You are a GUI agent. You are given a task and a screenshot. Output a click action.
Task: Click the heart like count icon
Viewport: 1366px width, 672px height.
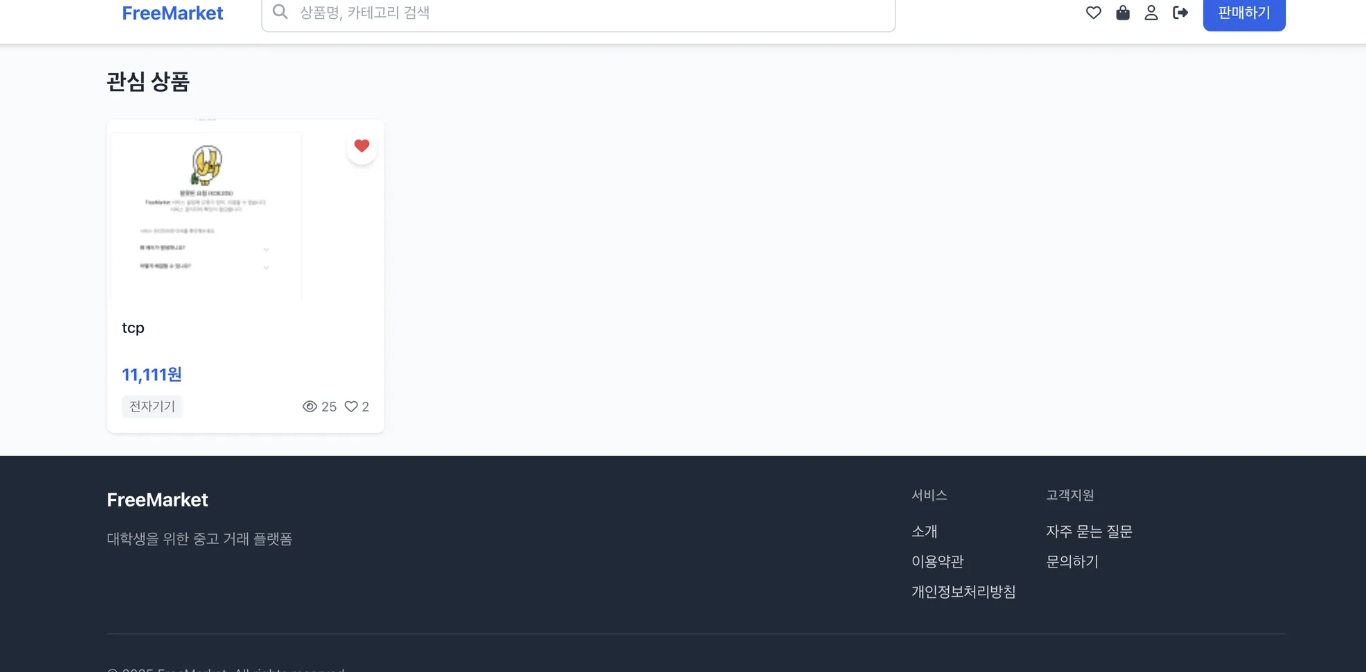pyautogui.click(x=351, y=407)
